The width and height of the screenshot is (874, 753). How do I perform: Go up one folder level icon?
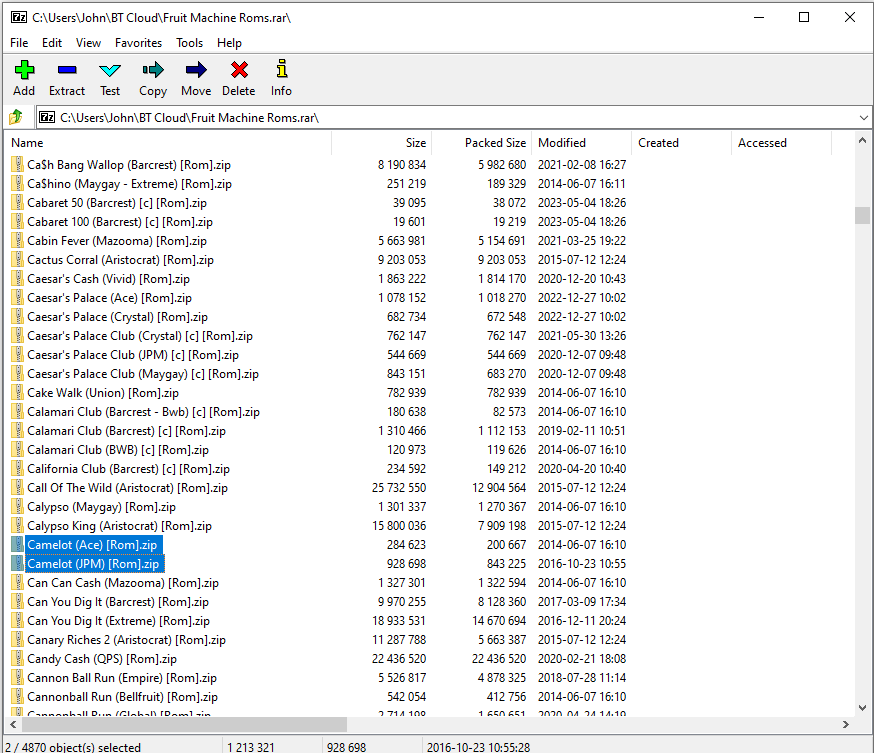(x=16, y=117)
